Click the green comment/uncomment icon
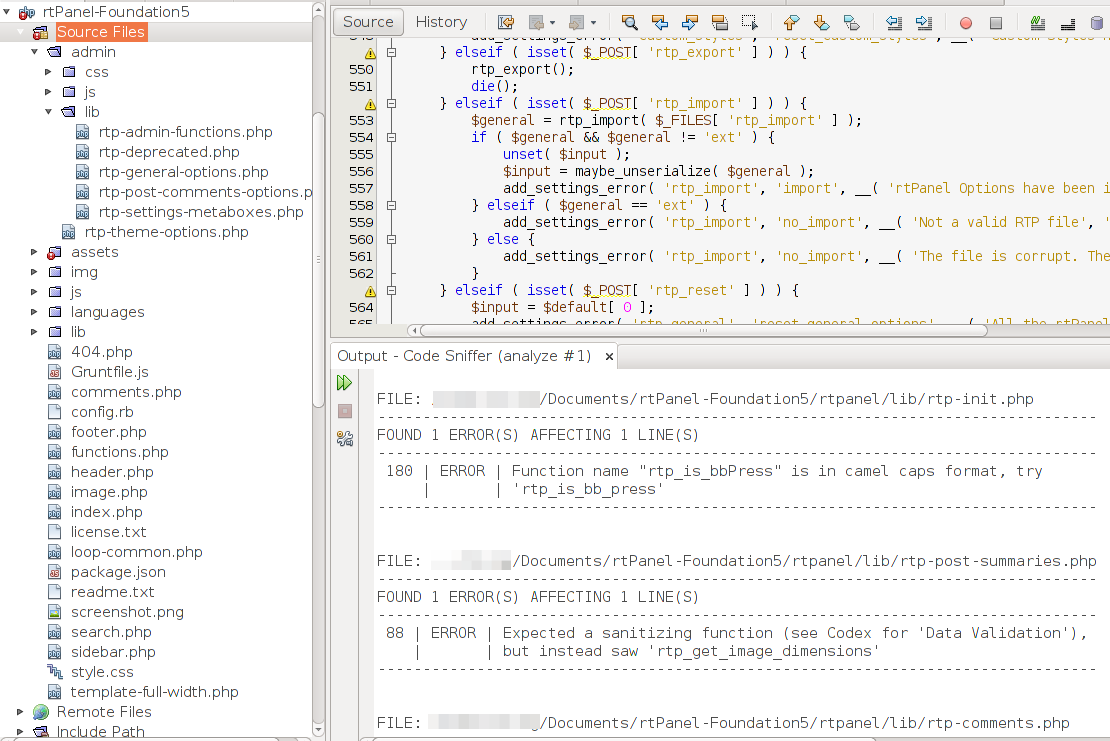Viewport: 1110px width, 741px height. tap(1038, 23)
